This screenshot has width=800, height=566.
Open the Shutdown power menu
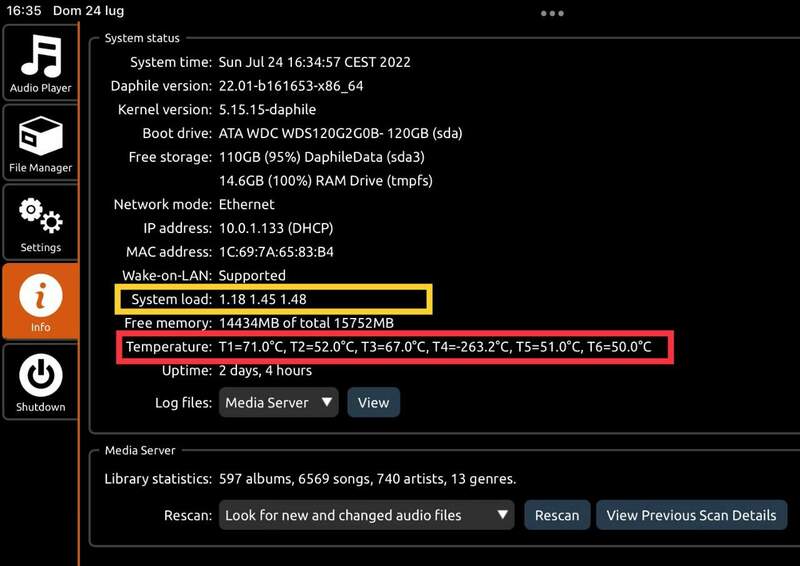40,382
